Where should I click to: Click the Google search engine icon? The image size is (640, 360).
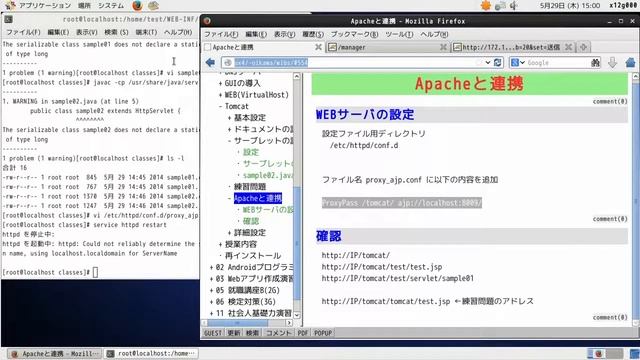515,62
